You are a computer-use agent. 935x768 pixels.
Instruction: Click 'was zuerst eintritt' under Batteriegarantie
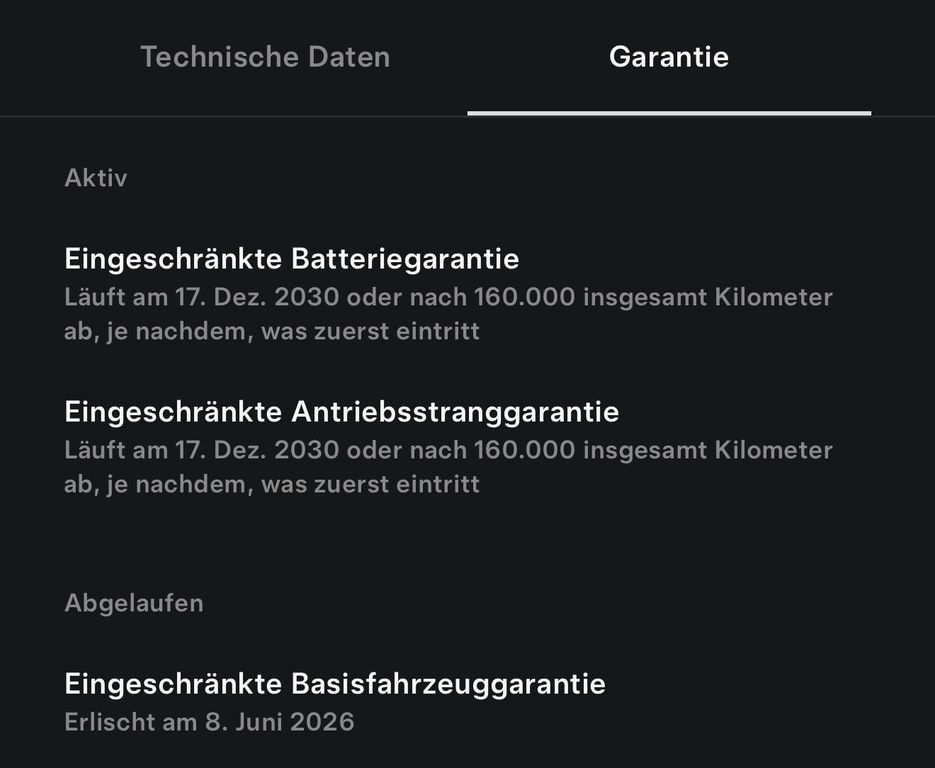(370, 332)
